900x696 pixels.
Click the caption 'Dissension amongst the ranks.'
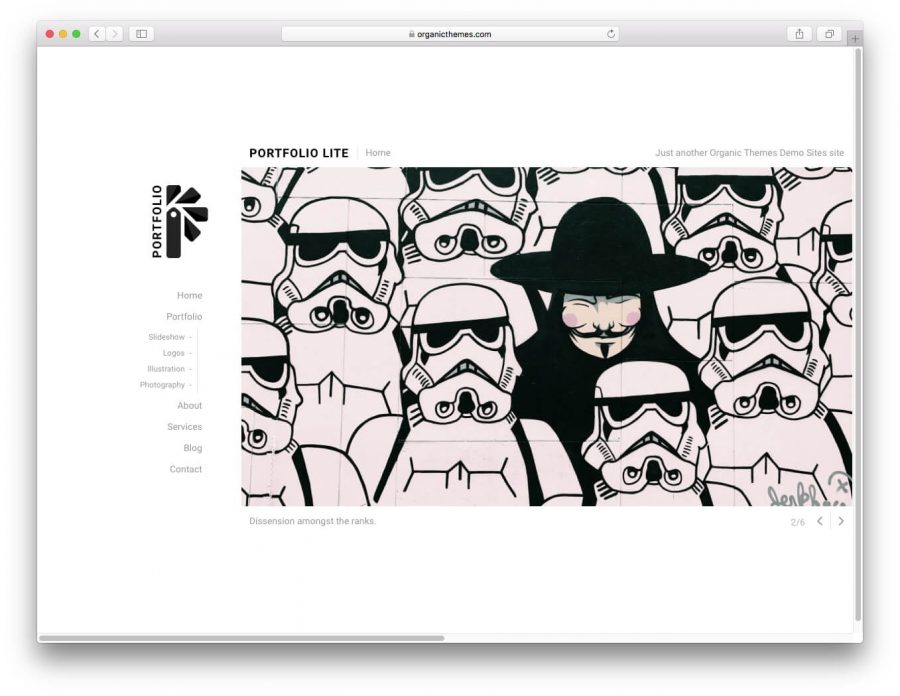tap(313, 521)
